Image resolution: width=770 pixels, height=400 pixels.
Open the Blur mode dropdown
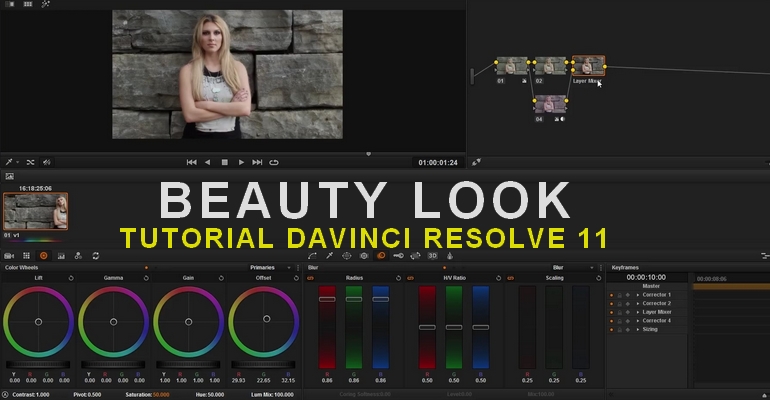tap(573, 267)
